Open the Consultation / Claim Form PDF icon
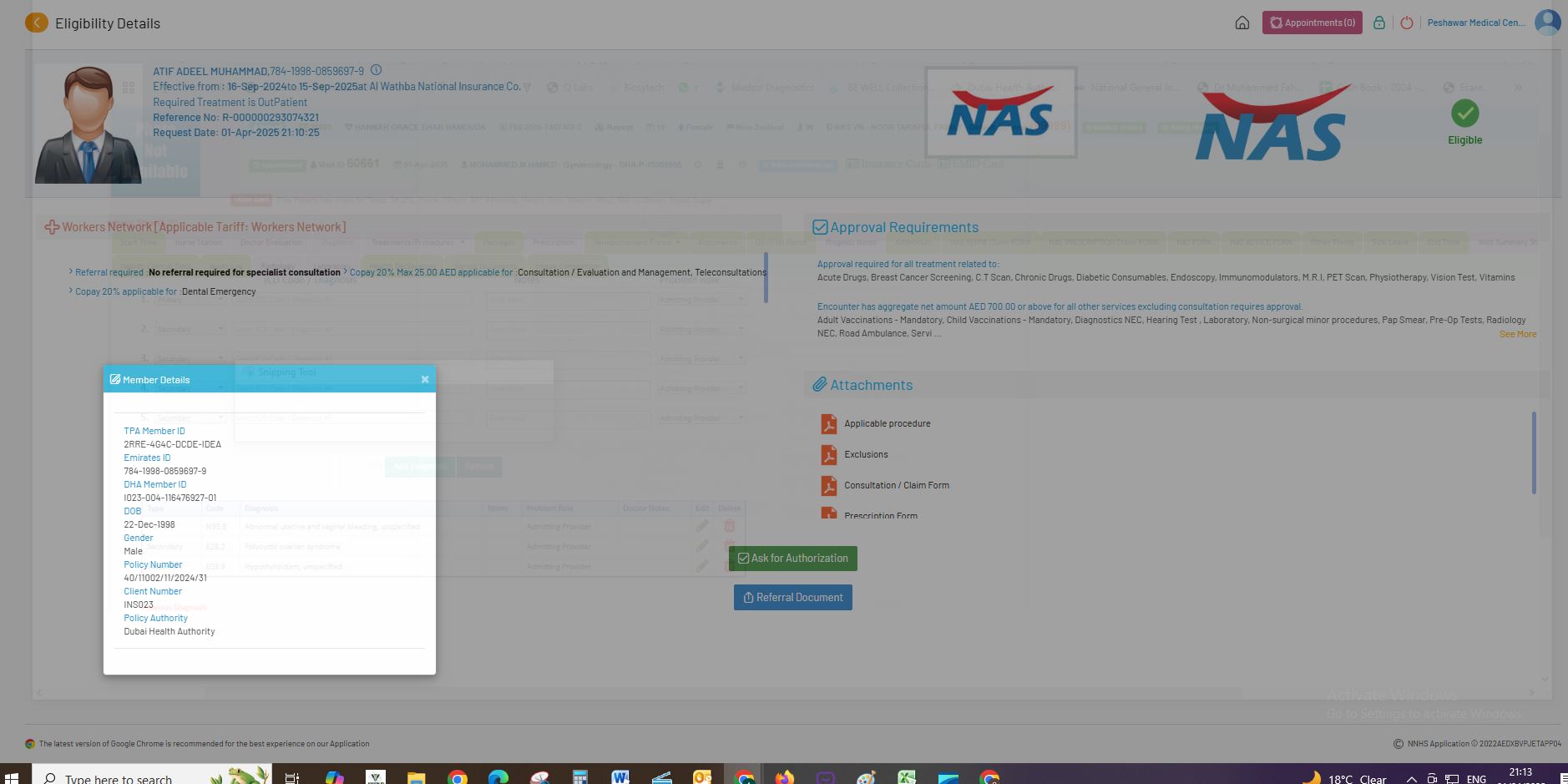The height and width of the screenshot is (784, 1568). pyautogui.click(x=828, y=486)
